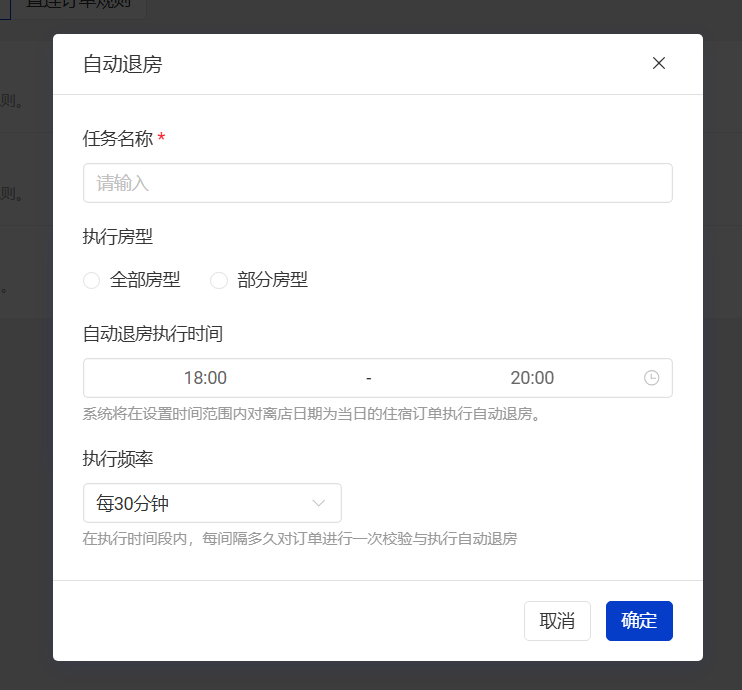This screenshot has width=742, height=690.
Task: Confirm with the blue 确定 button
Action: tap(639, 621)
